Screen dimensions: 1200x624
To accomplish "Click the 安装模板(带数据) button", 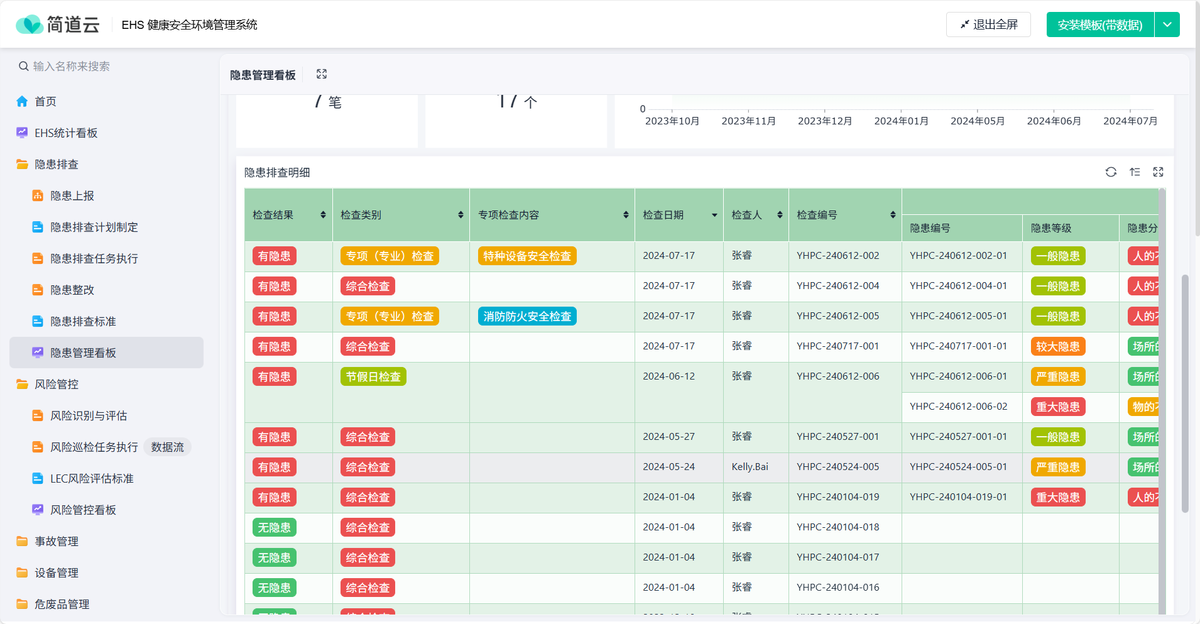I will pos(1099,25).
